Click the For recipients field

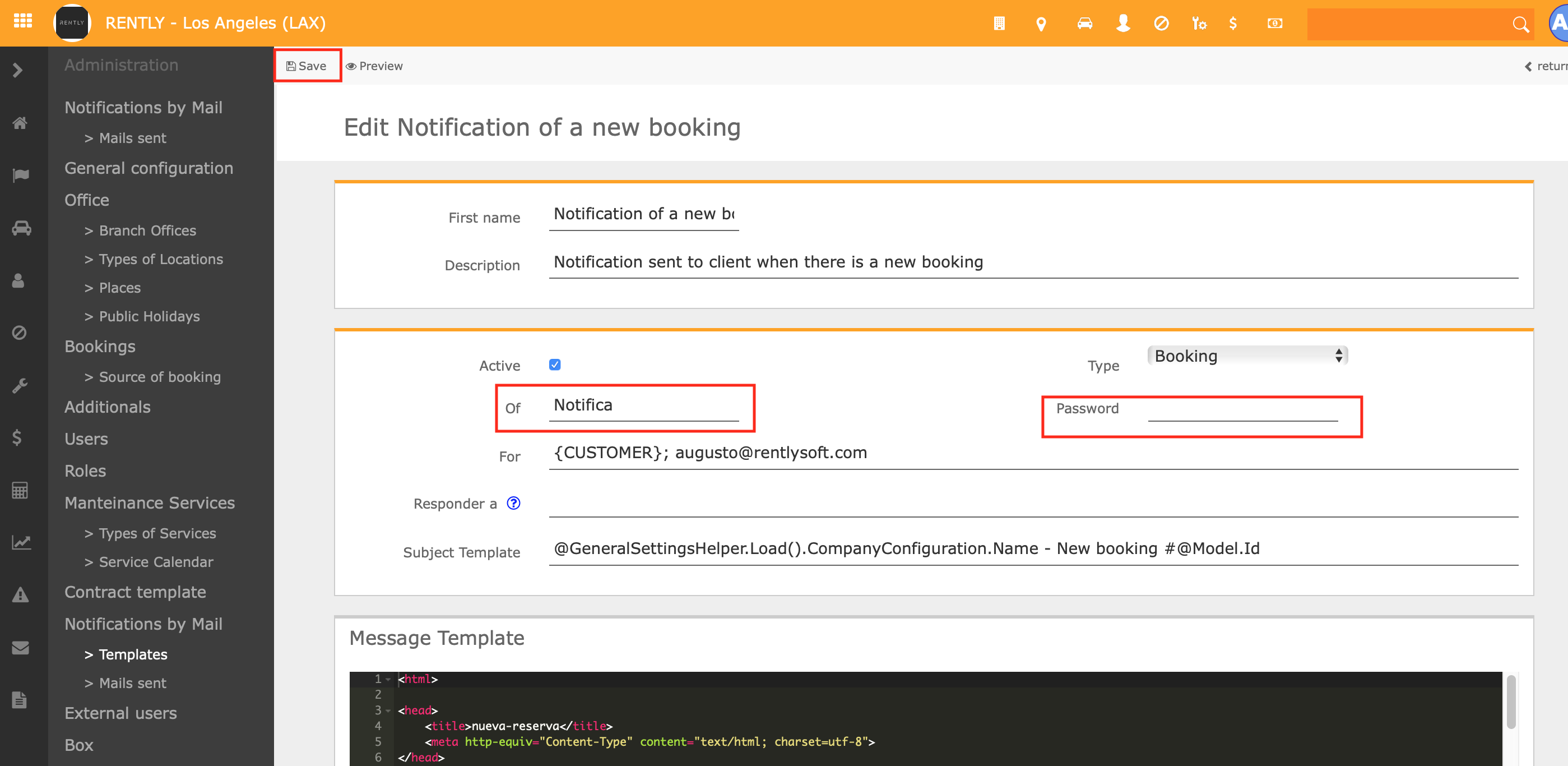(1033, 454)
